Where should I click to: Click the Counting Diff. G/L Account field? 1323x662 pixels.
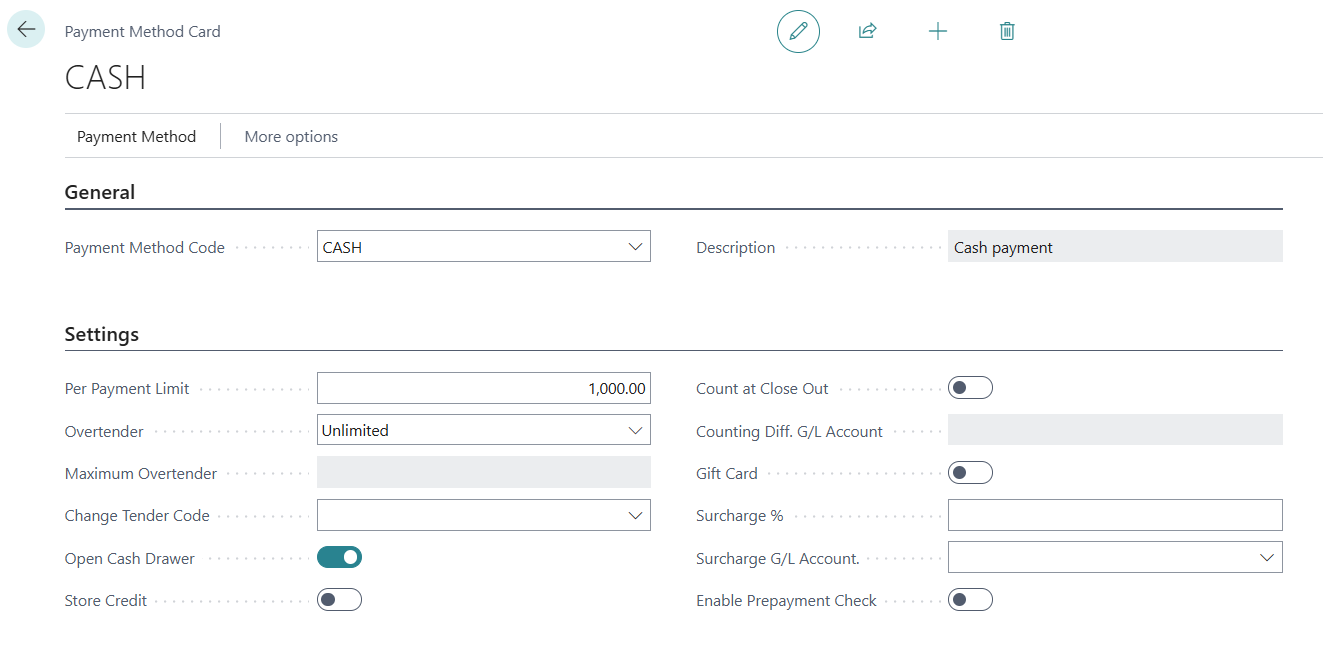tap(1115, 430)
